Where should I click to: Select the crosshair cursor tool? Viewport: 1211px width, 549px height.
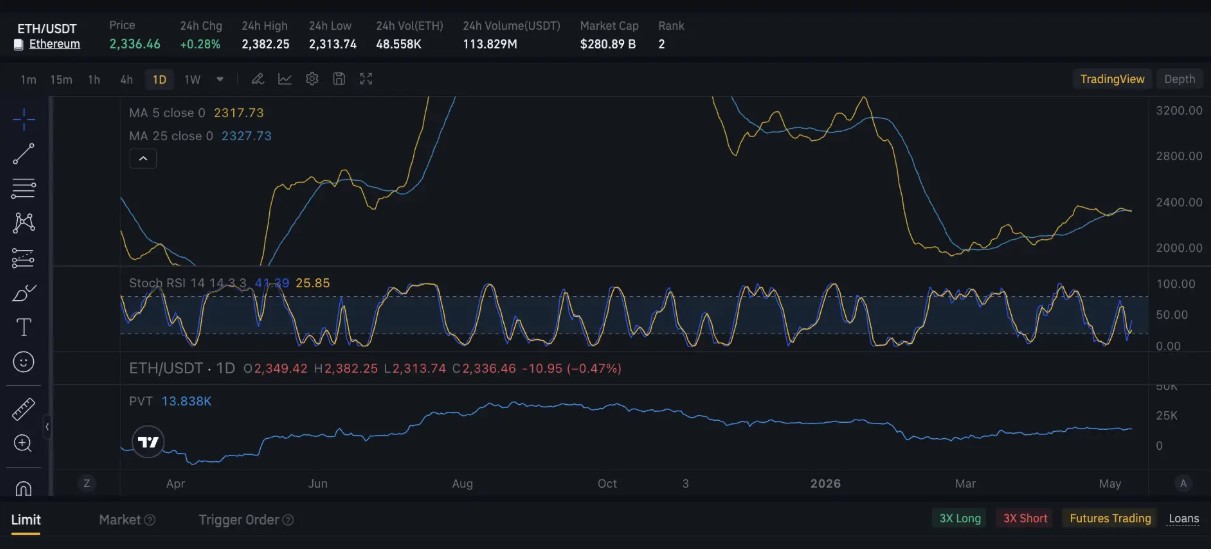point(24,119)
